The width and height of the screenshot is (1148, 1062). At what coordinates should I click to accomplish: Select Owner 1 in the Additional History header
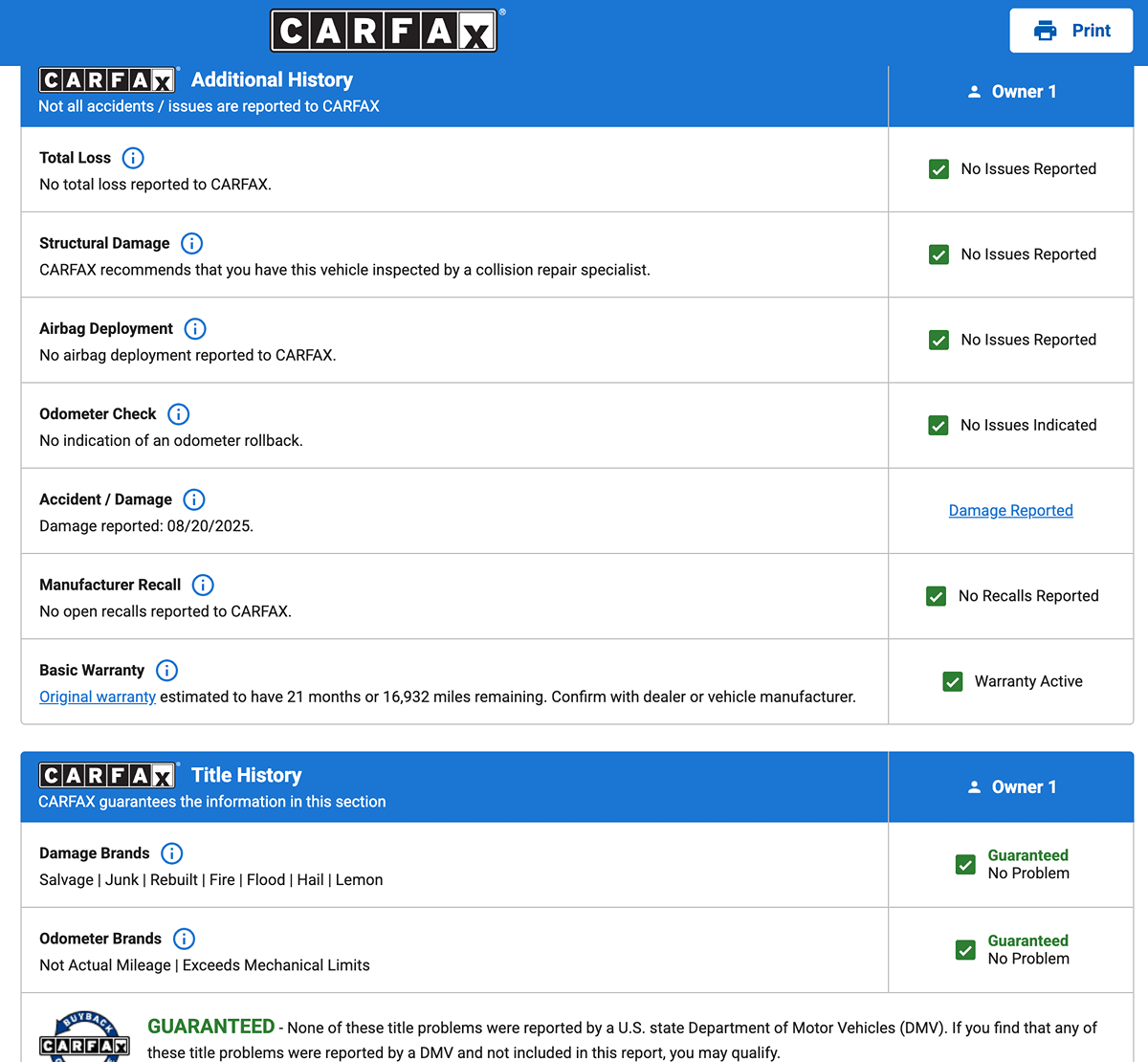1011,92
